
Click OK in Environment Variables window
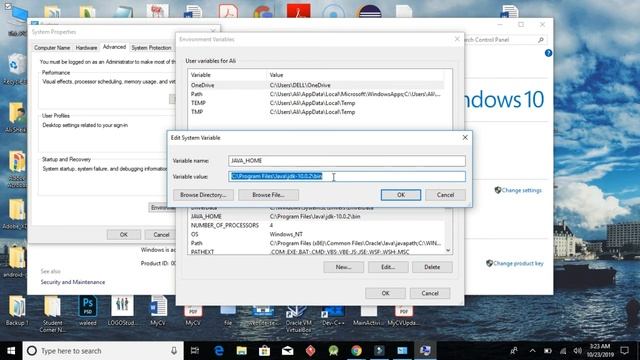[385, 293]
